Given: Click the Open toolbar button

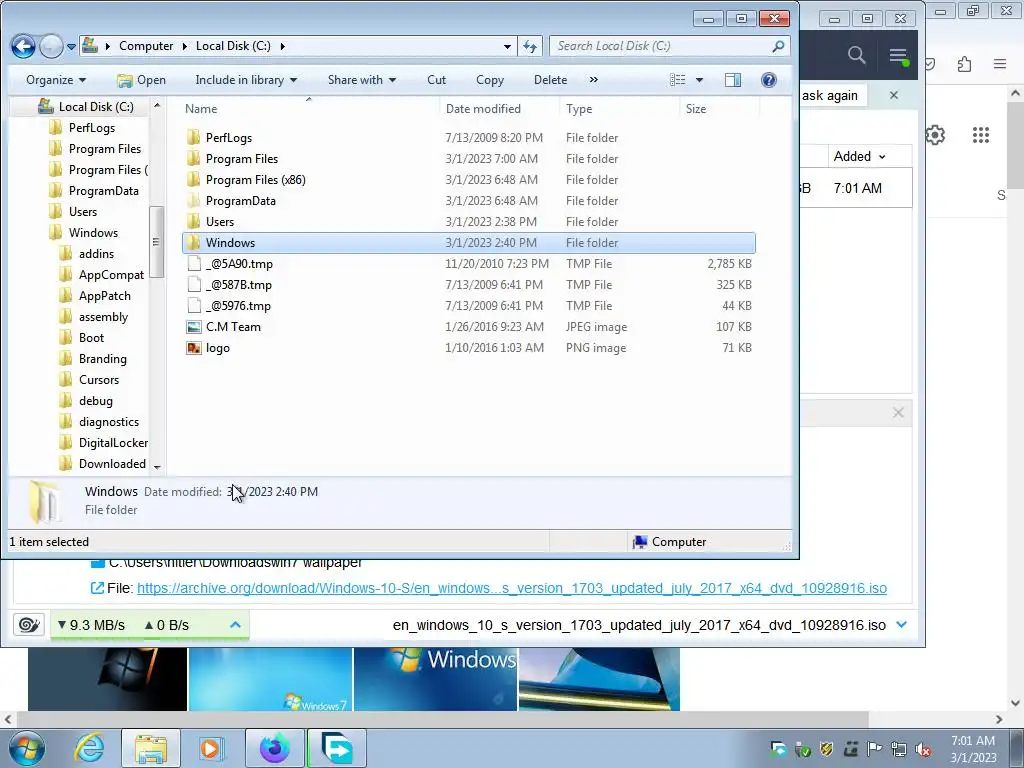Looking at the screenshot, I should pyautogui.click(x=141, y=80).
